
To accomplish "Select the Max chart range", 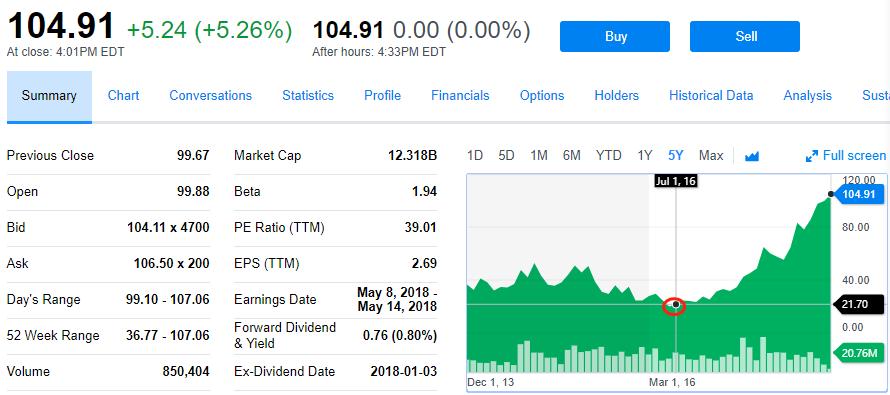I will tap(711, 156).
